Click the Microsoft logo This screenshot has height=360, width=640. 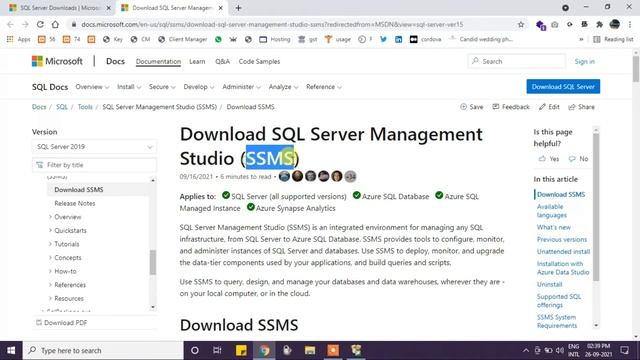tap(57, 61)
